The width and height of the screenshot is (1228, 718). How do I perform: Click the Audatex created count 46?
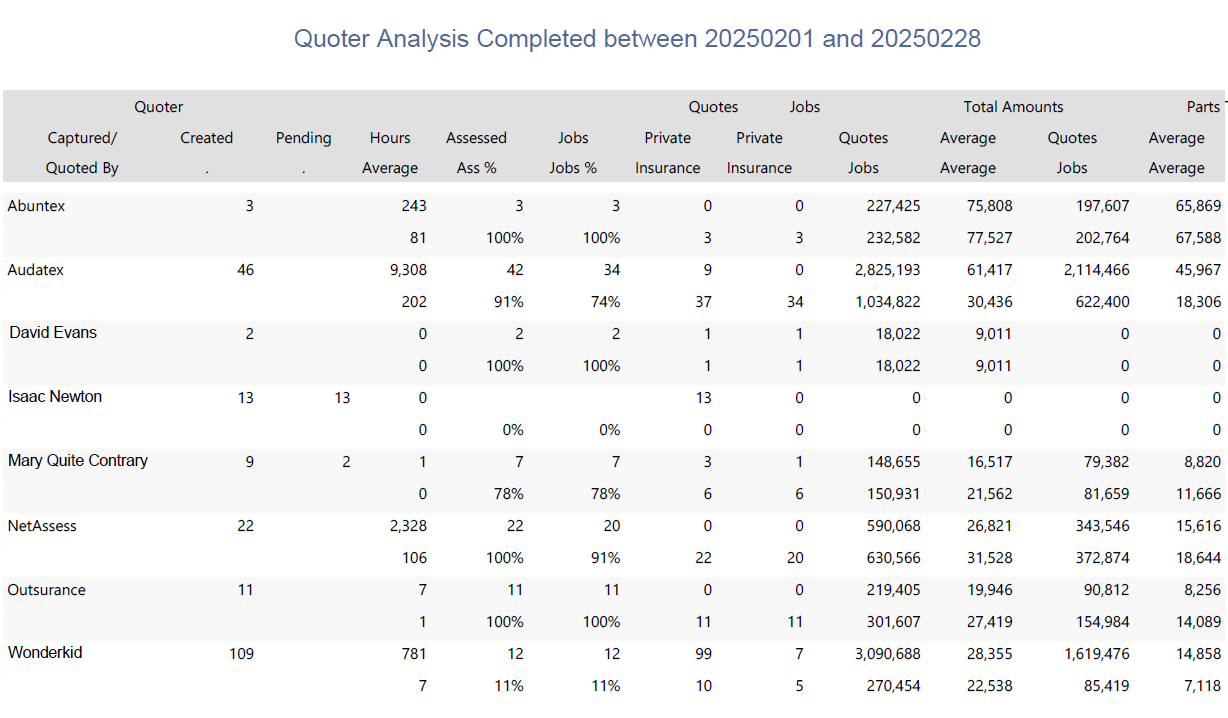pos(245,270)
